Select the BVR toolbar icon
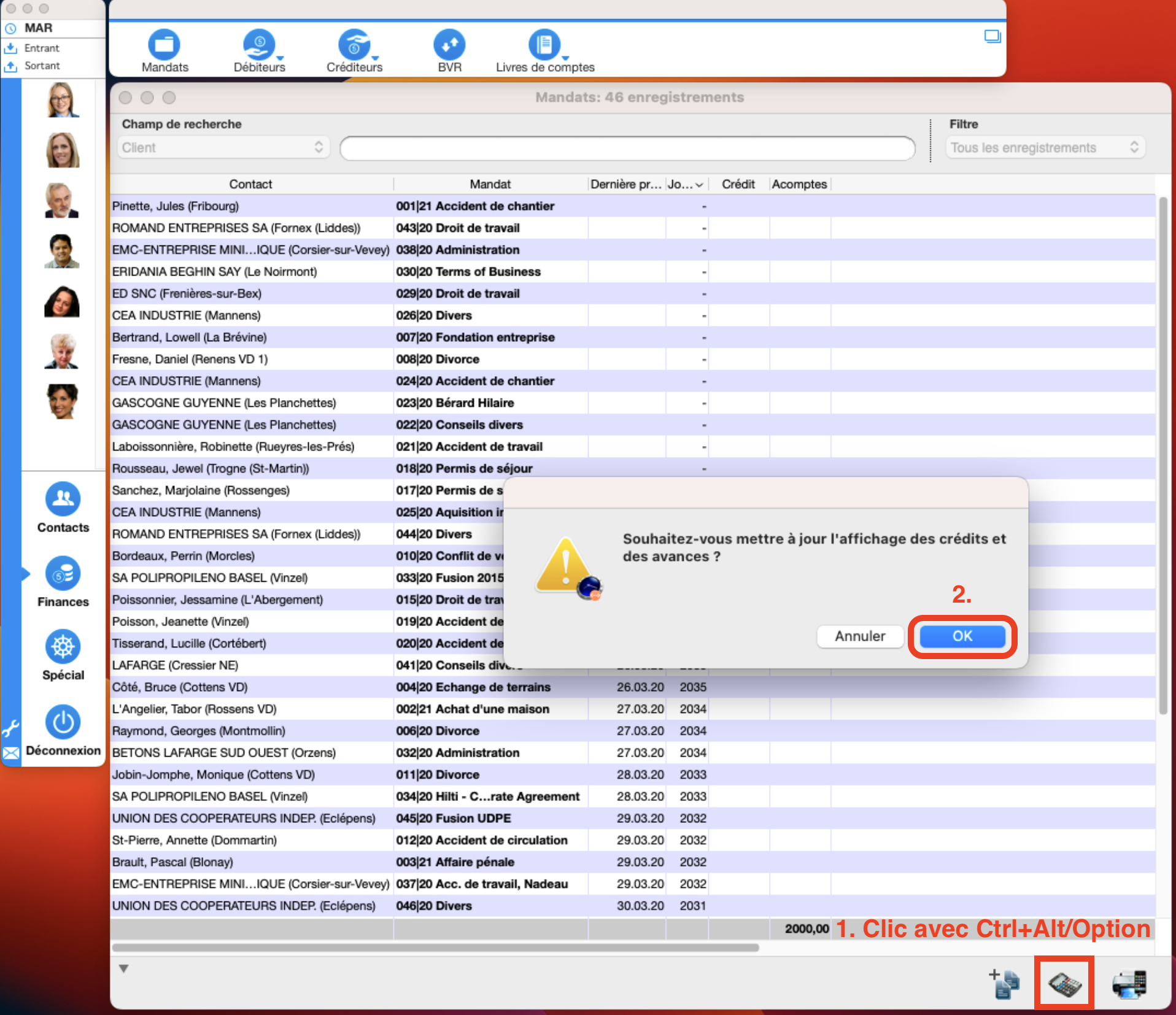1176x1015 pixels. tap(449, 45)
